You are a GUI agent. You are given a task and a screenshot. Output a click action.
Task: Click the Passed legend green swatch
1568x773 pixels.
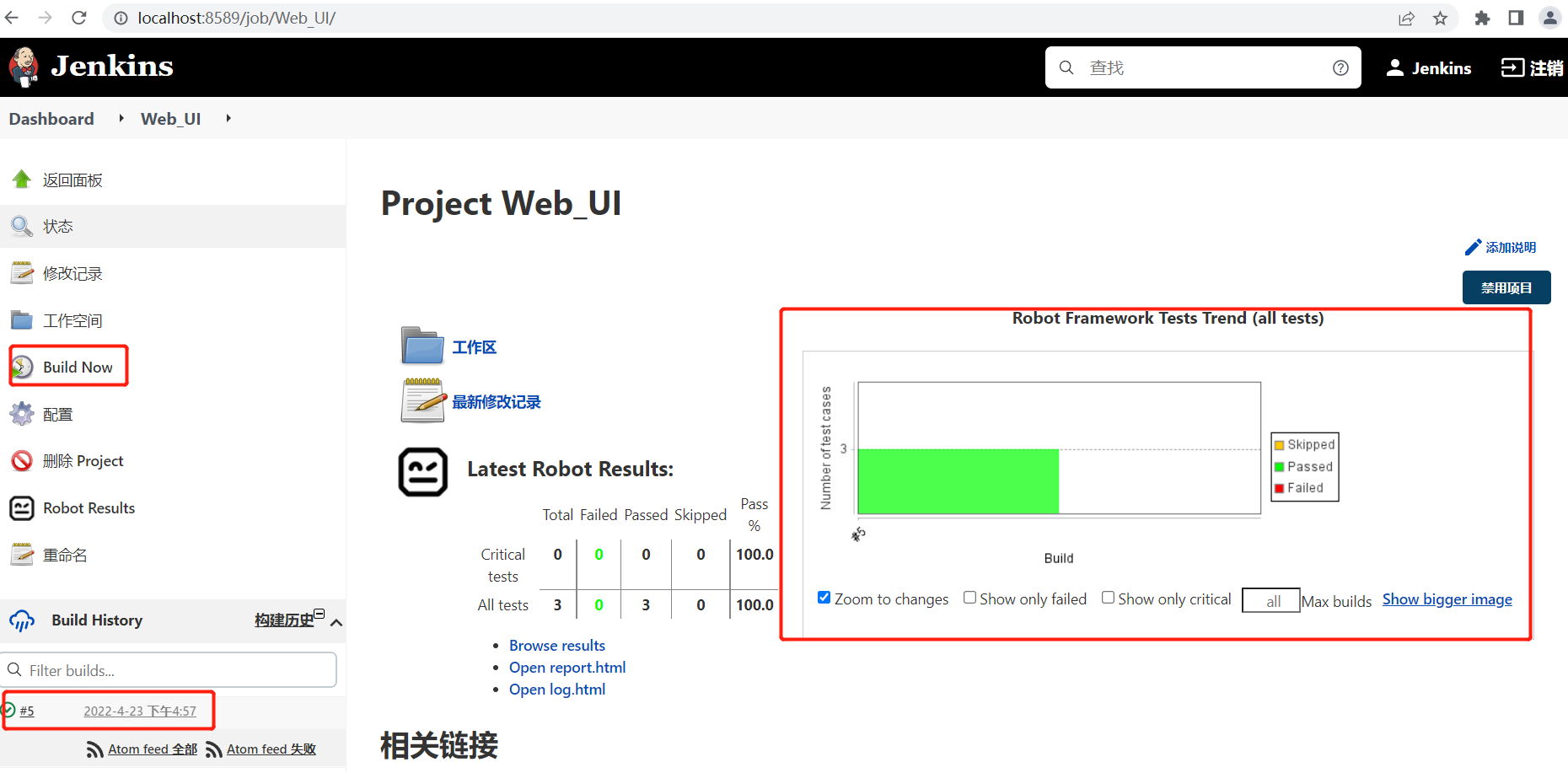click(1280, 466)
